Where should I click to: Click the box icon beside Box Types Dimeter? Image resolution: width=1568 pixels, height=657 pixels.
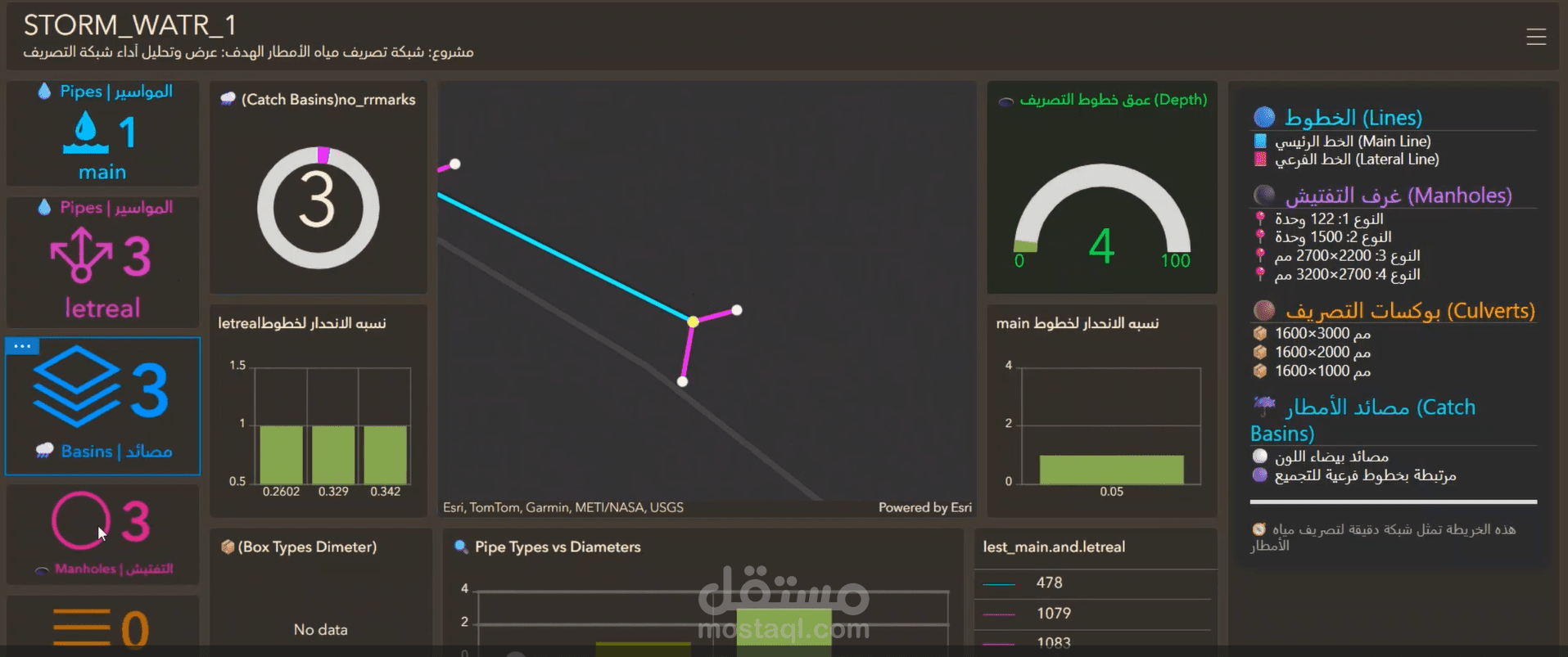228,547
